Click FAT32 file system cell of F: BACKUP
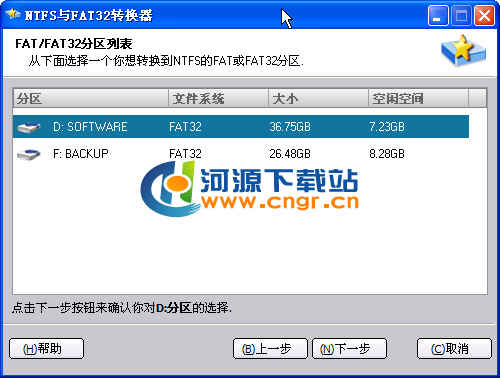The width and height of the screenshot is (500, 378). (185, 154)
